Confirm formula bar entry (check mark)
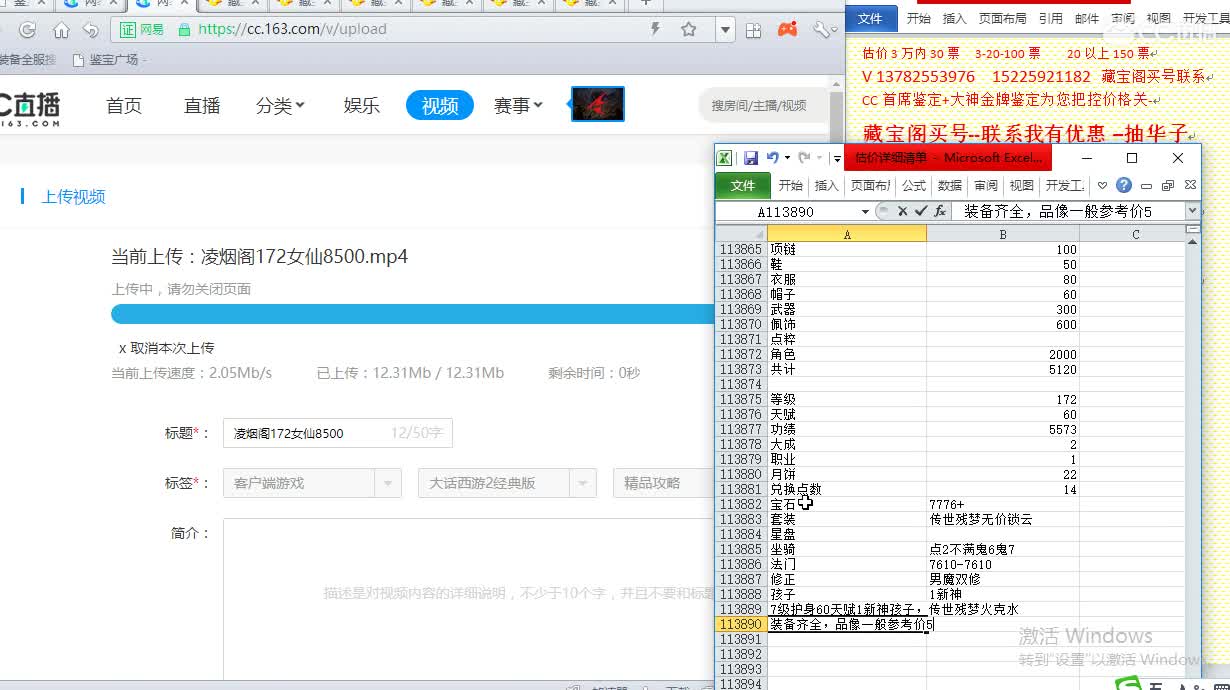 [x=921, y=211]
